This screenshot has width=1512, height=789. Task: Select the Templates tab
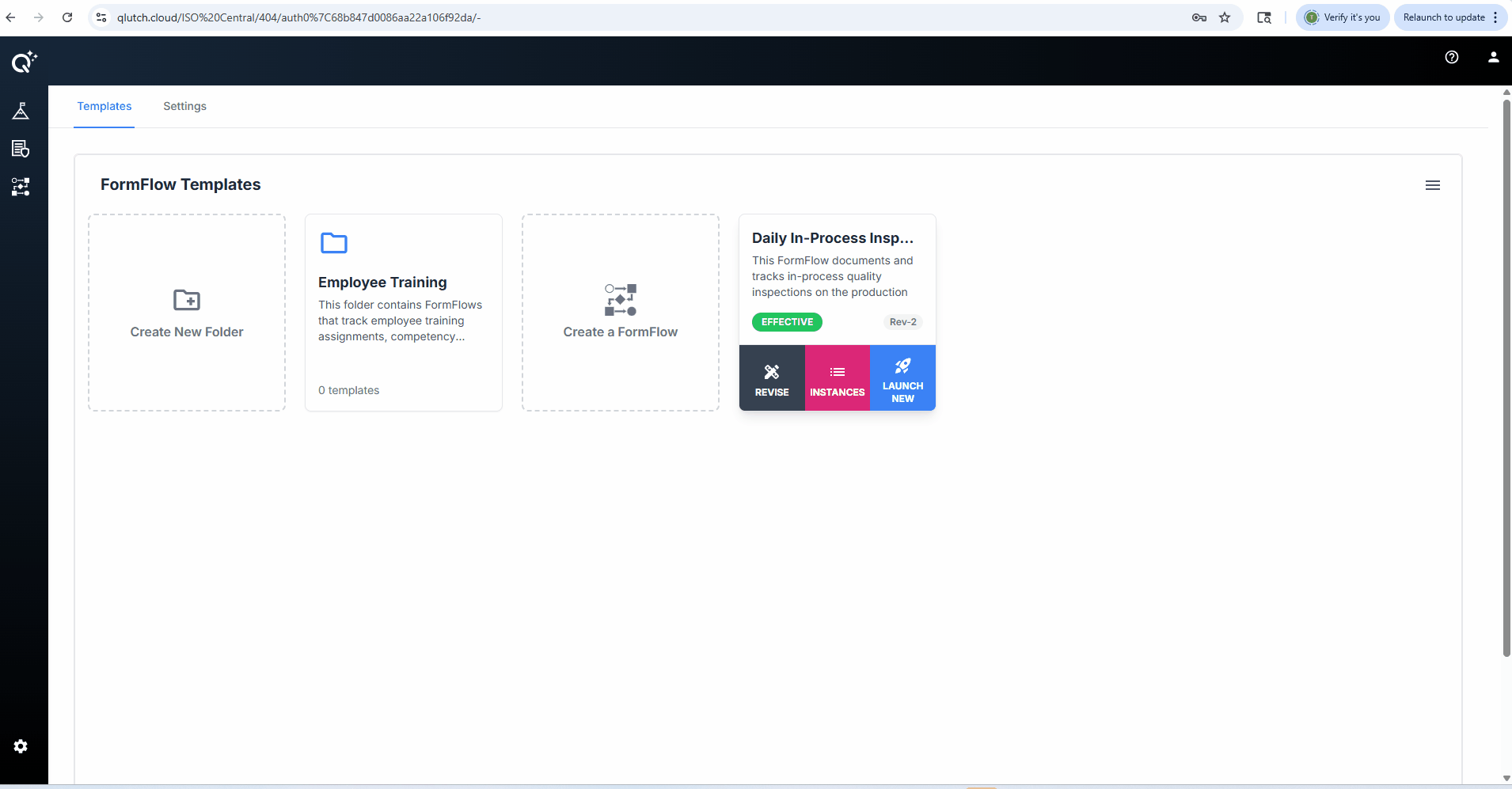coord(104,106)
